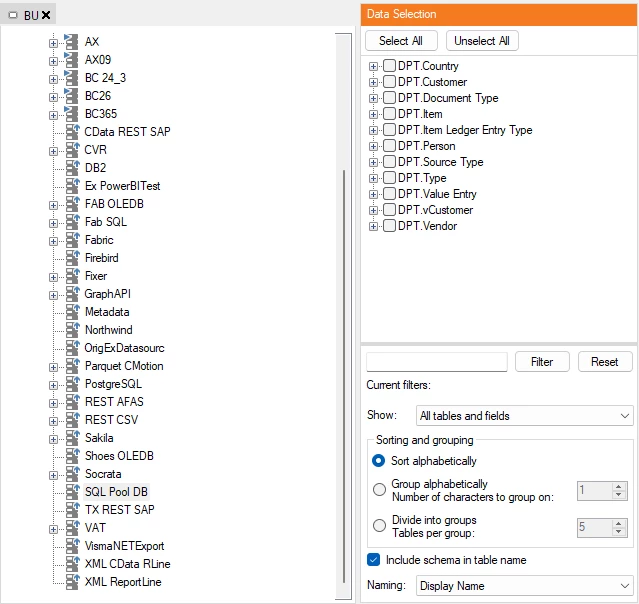Click the VismaNETExport source icon
This screenshot has height=604, width=639.
coord(73,546)
